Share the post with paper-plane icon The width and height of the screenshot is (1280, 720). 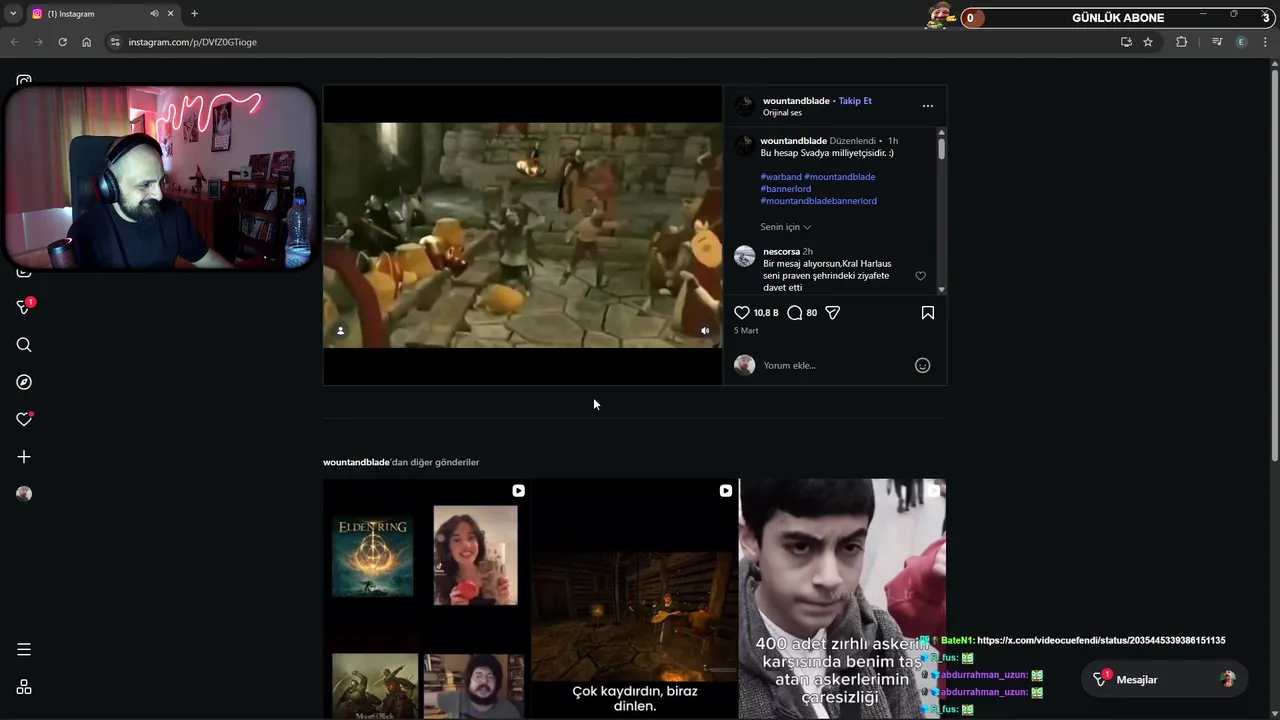click(832, 313)
